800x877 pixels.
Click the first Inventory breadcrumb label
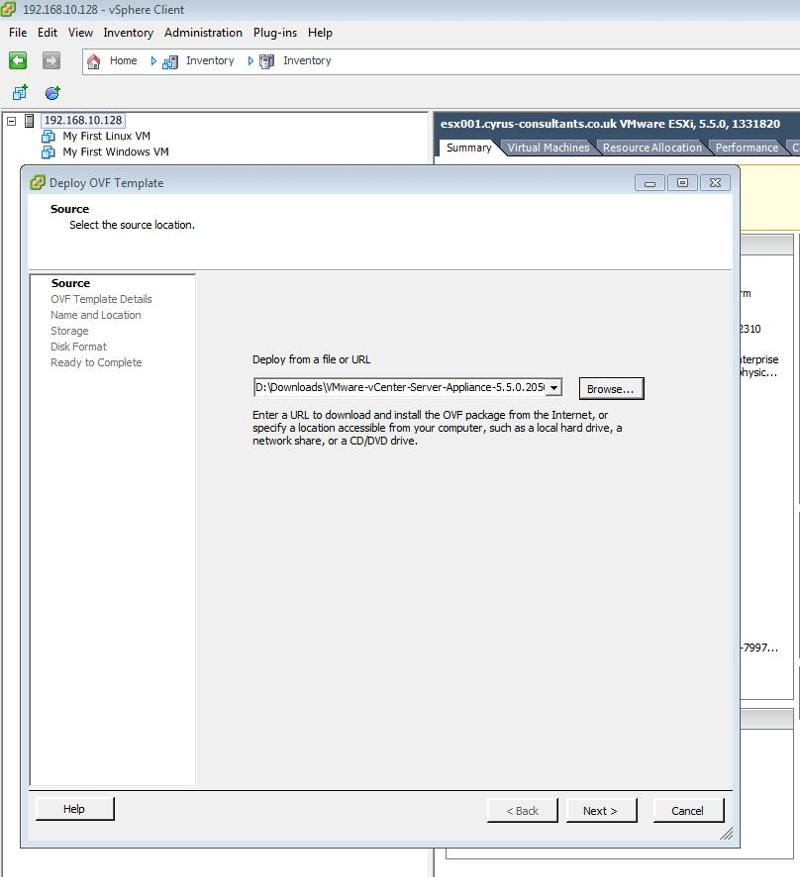210,60
